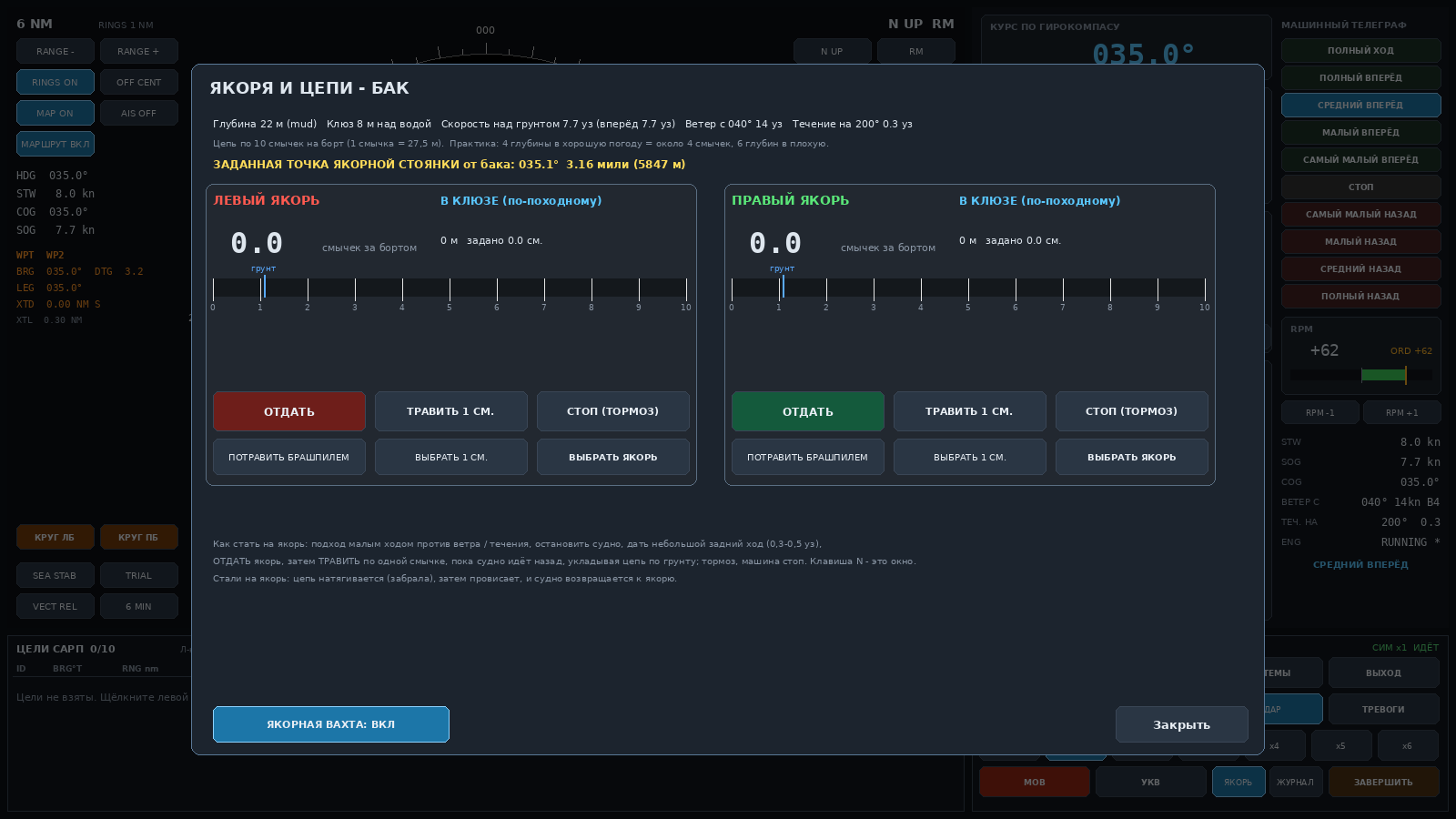Click ЗАВЕРШИТЬ to end the session

click(1384, 782)
